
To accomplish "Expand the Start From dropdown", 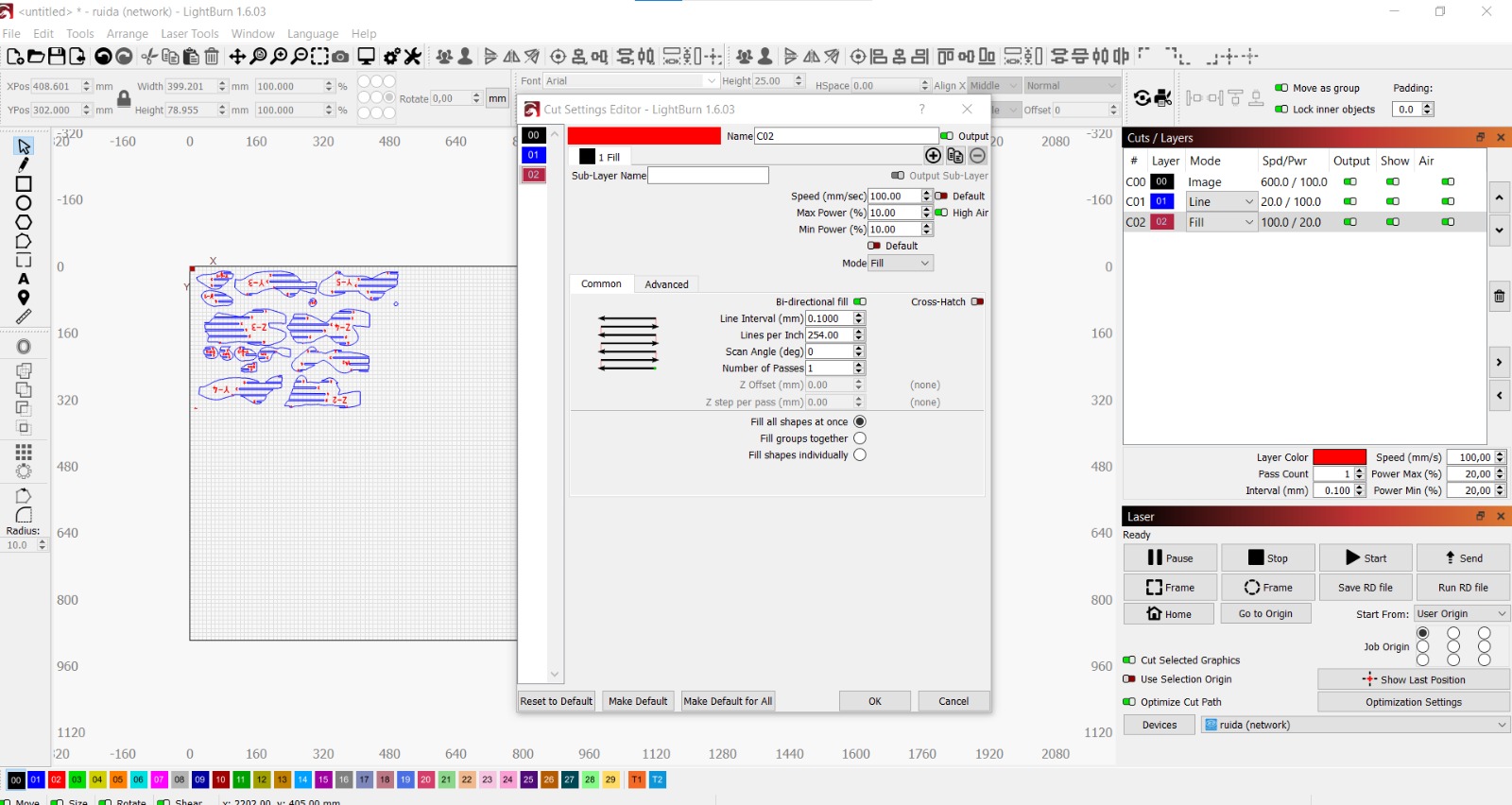I will 1461,614.
